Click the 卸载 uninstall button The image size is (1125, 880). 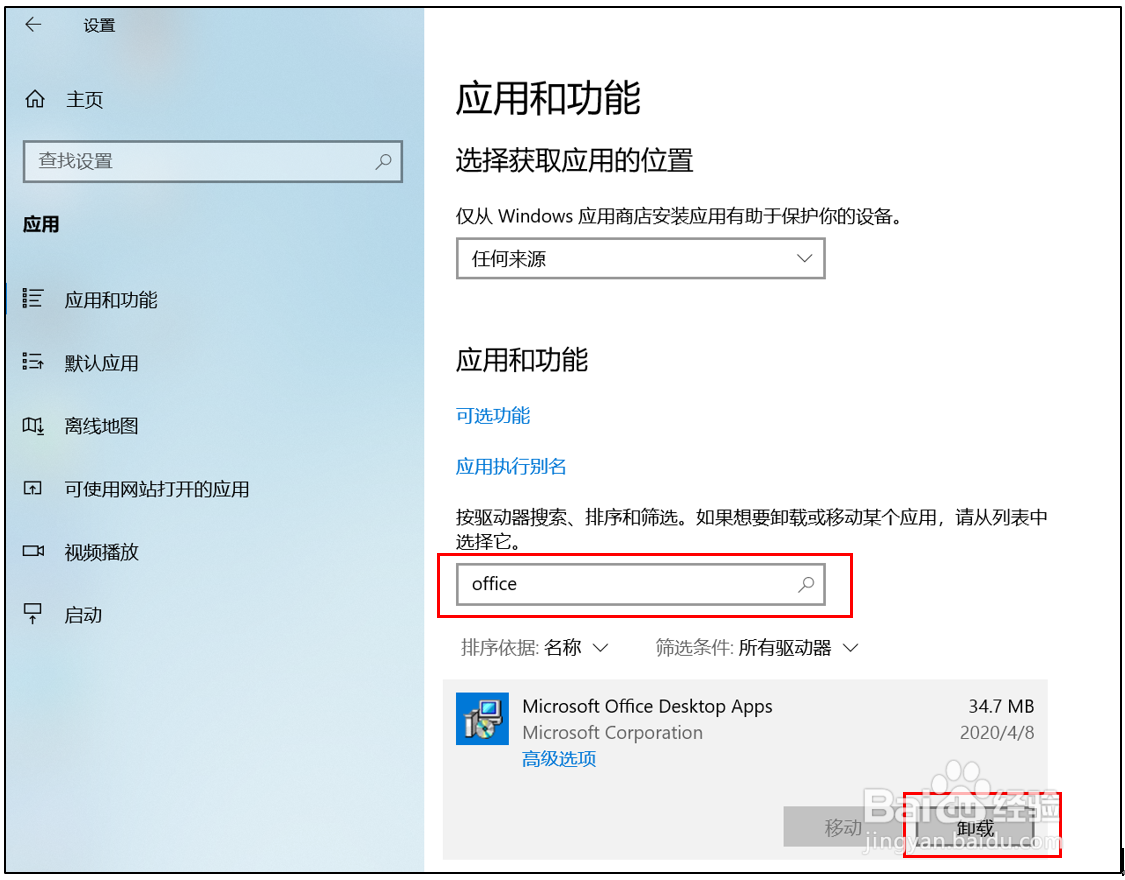pos(976,828)
